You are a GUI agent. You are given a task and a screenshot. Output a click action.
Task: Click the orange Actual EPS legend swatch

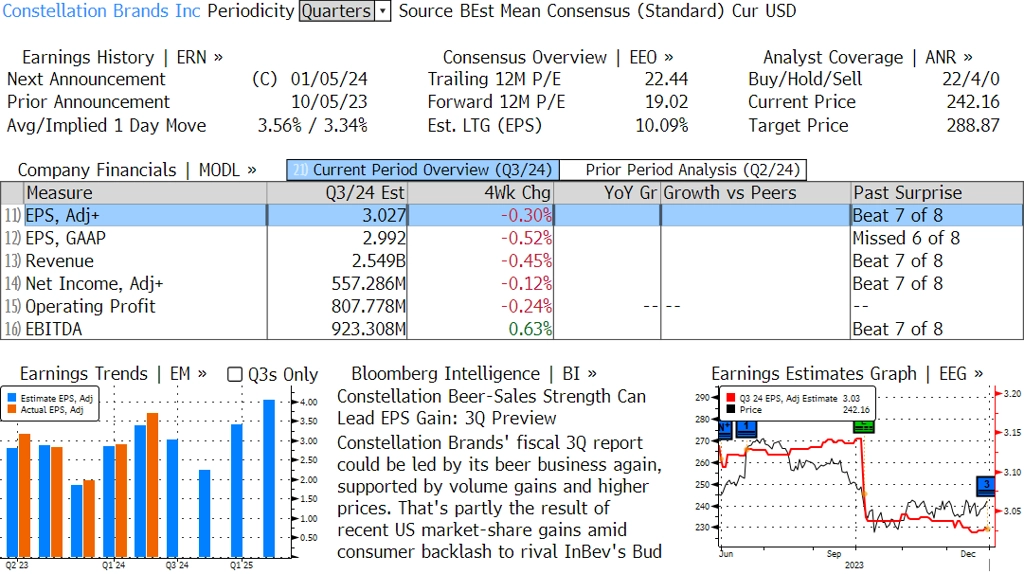click(12, 409)
